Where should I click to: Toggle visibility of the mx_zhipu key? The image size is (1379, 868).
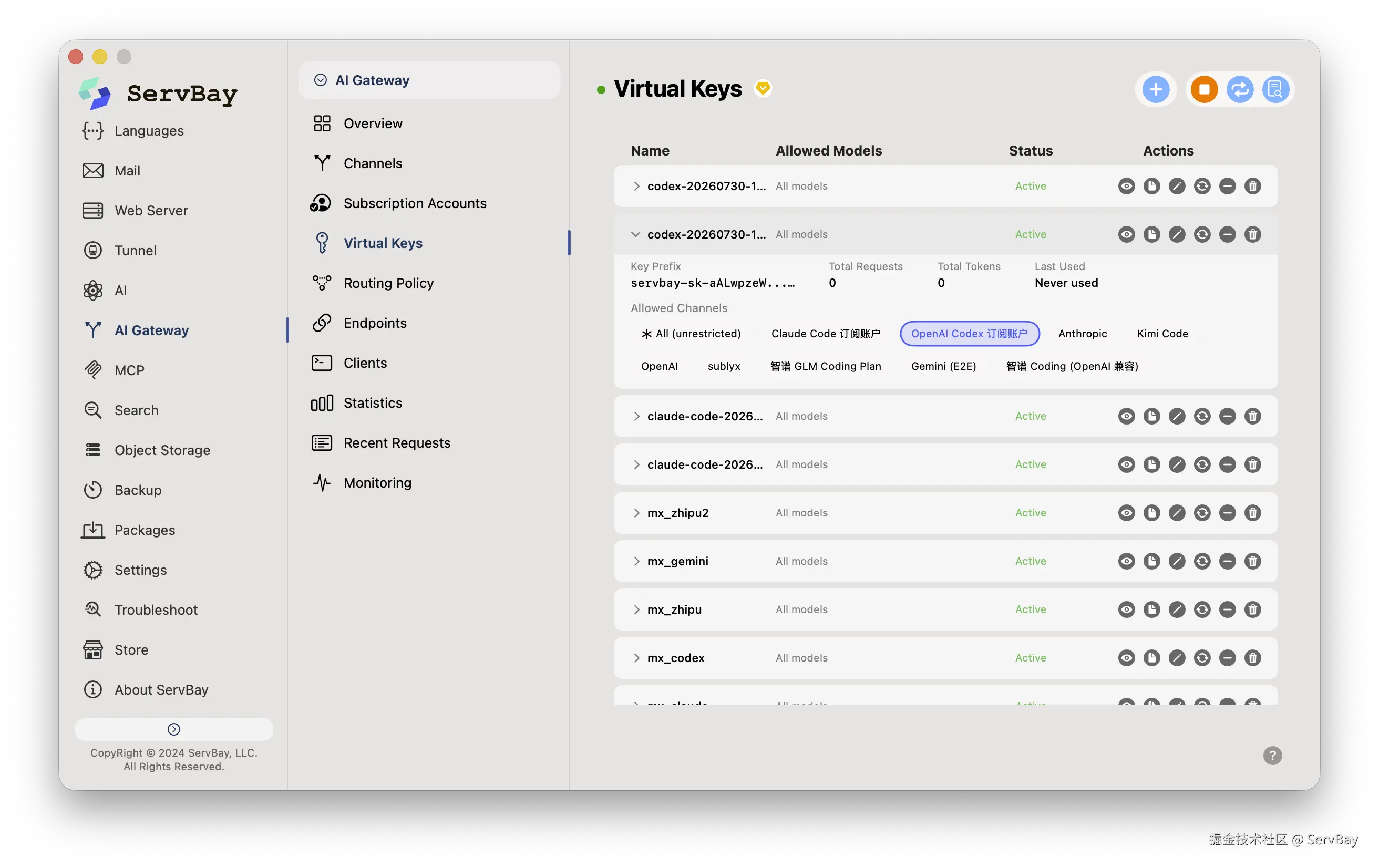(1126, 609)
